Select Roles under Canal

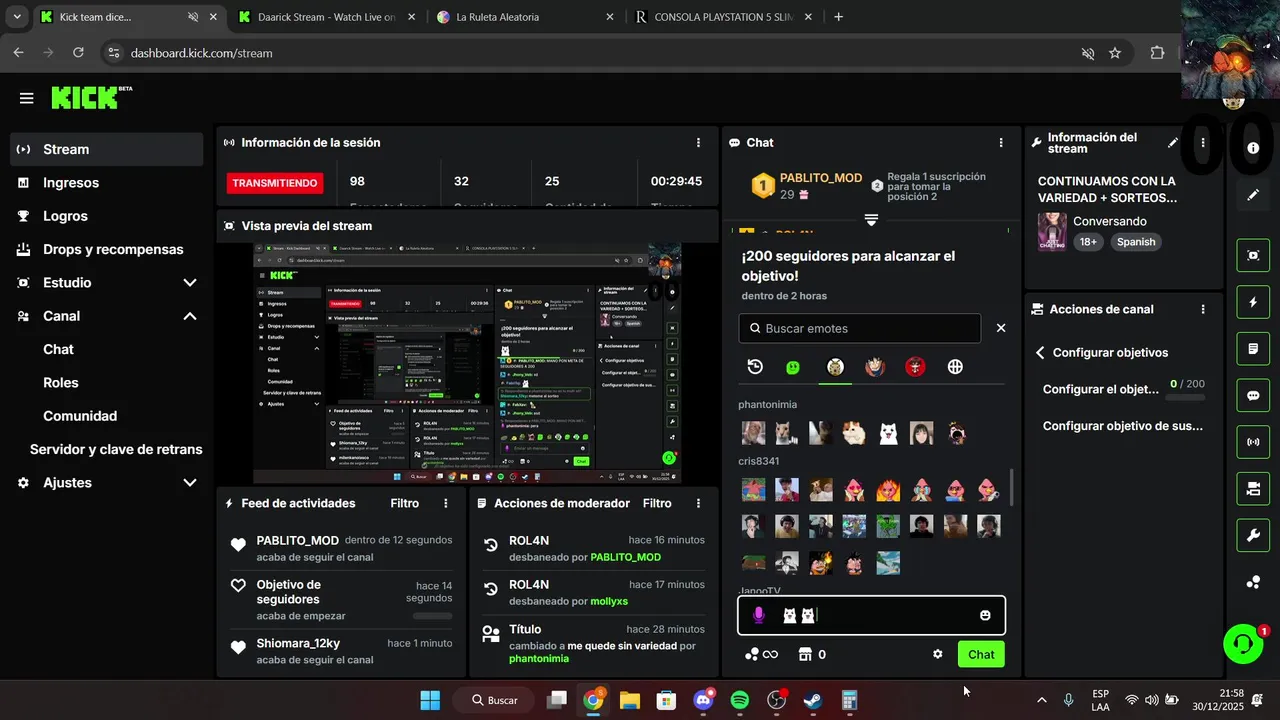61,383
